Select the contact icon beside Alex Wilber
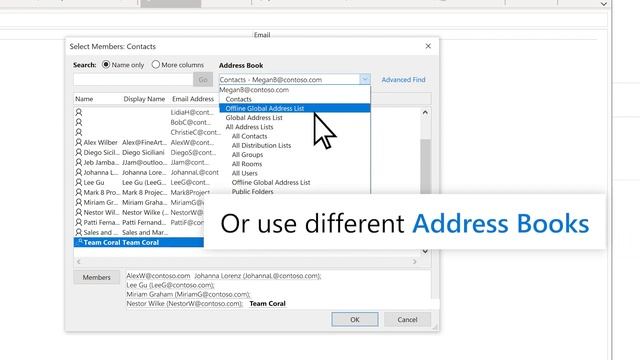Viewport: 640px width, 360px height. tap(79, 142)
